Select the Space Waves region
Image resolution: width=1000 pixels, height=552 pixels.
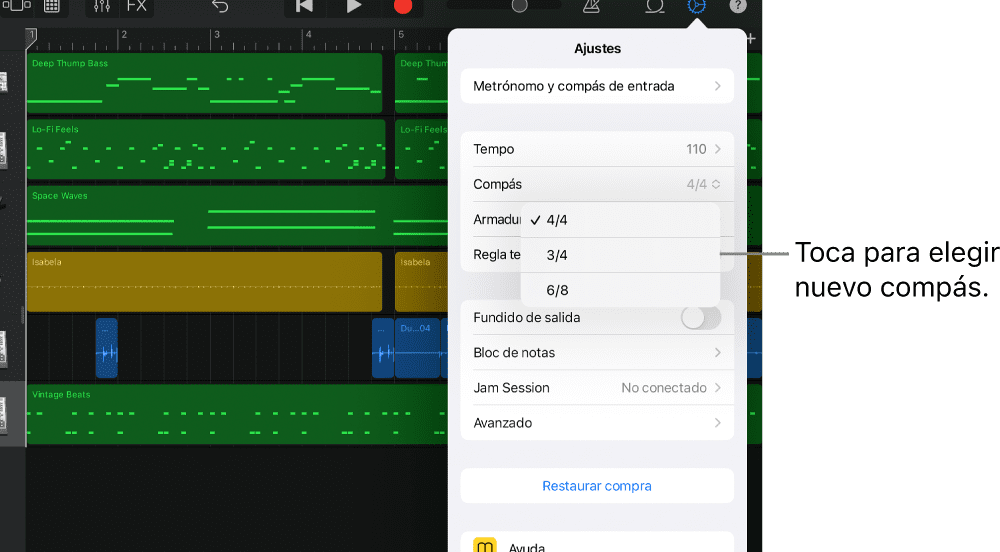pyautogui.click(x=237, y=215)
